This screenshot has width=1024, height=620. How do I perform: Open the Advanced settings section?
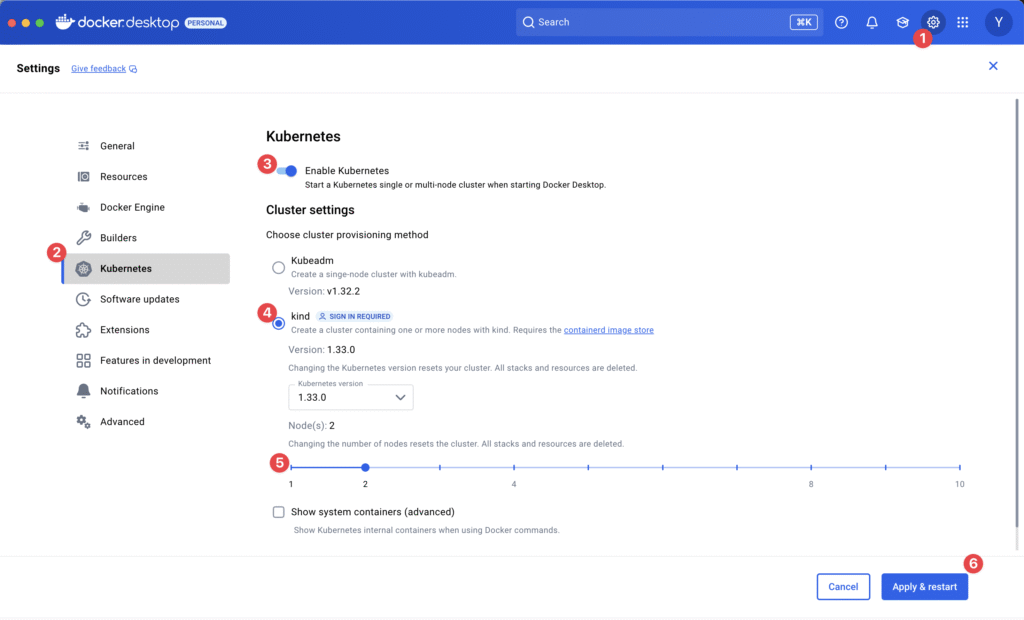pyautogui.click(x=146, y=421)
